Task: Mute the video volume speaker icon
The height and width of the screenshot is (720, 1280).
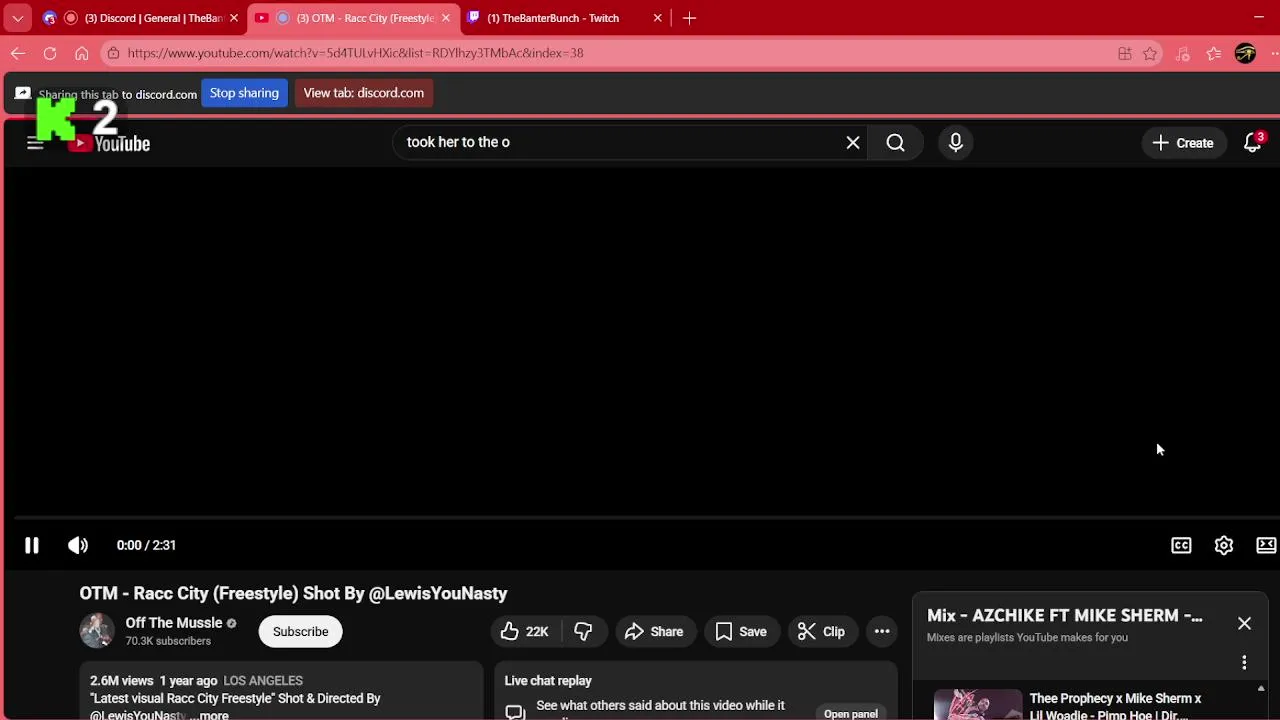Action: 78,545
